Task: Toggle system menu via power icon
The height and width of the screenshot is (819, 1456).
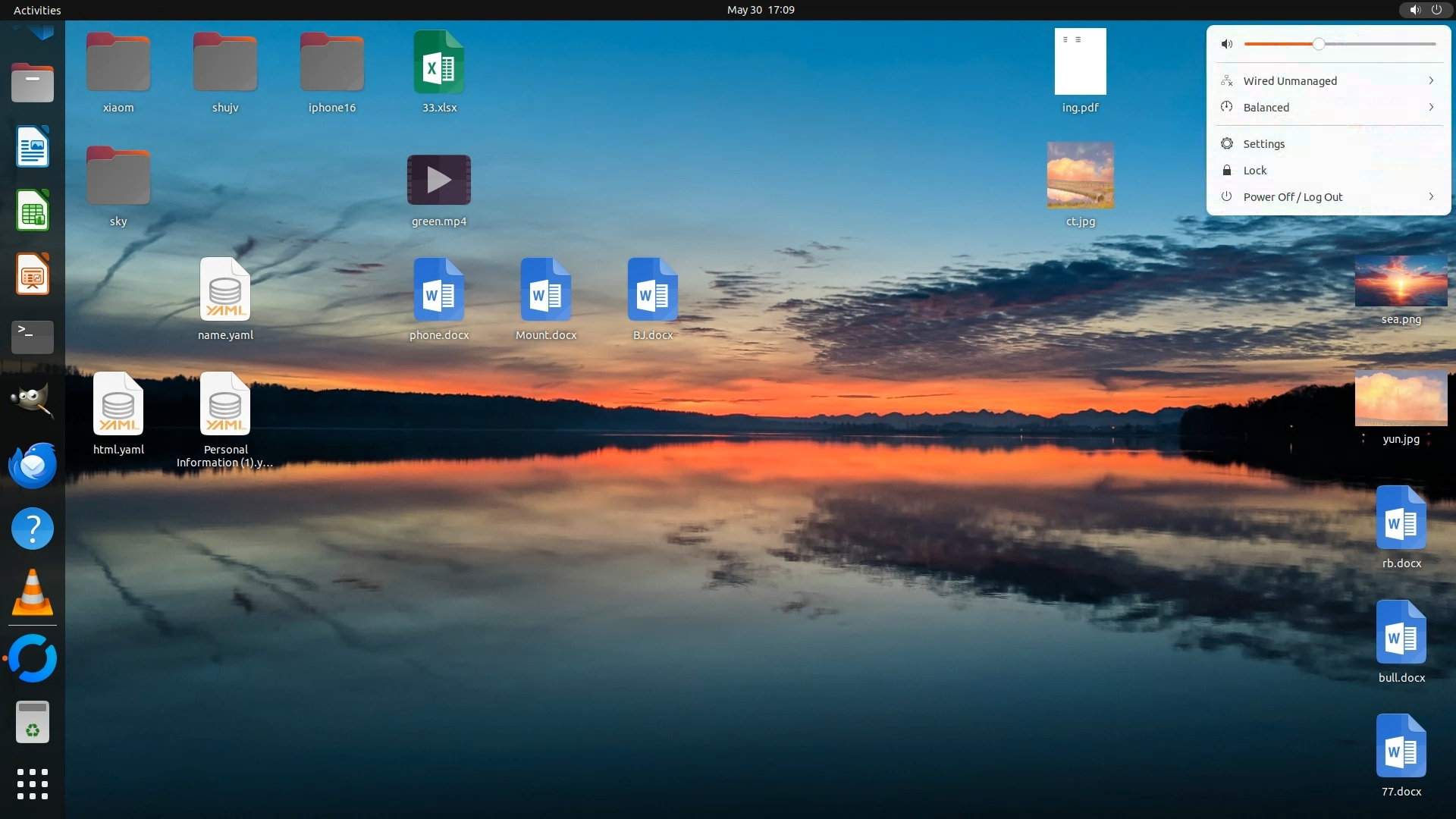Action: point(1436,10)
